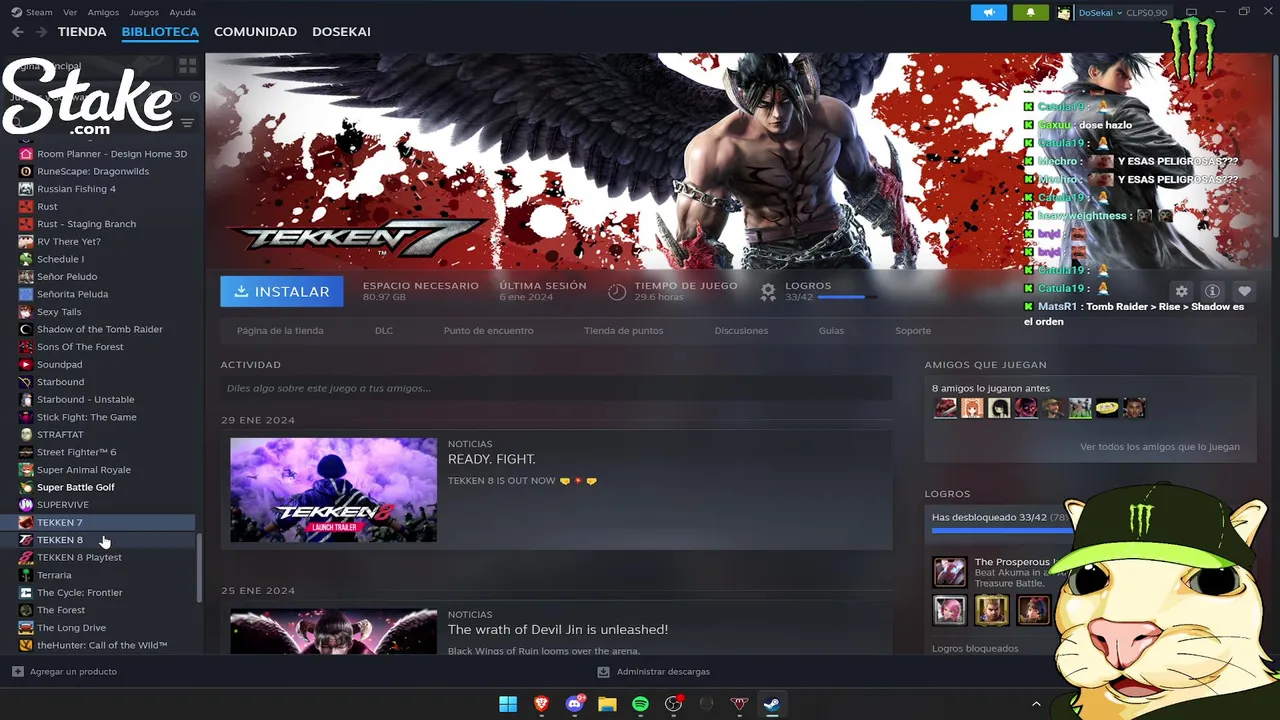Open the Amigos menu
The image size is (1280, 720).
coord(103,12)
